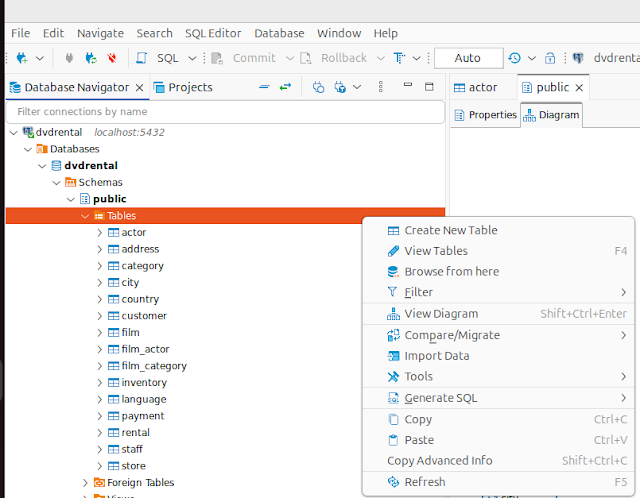Choose View Tables in context menu
The width and height of the screenshot is (640, 498).
point(498,251)
